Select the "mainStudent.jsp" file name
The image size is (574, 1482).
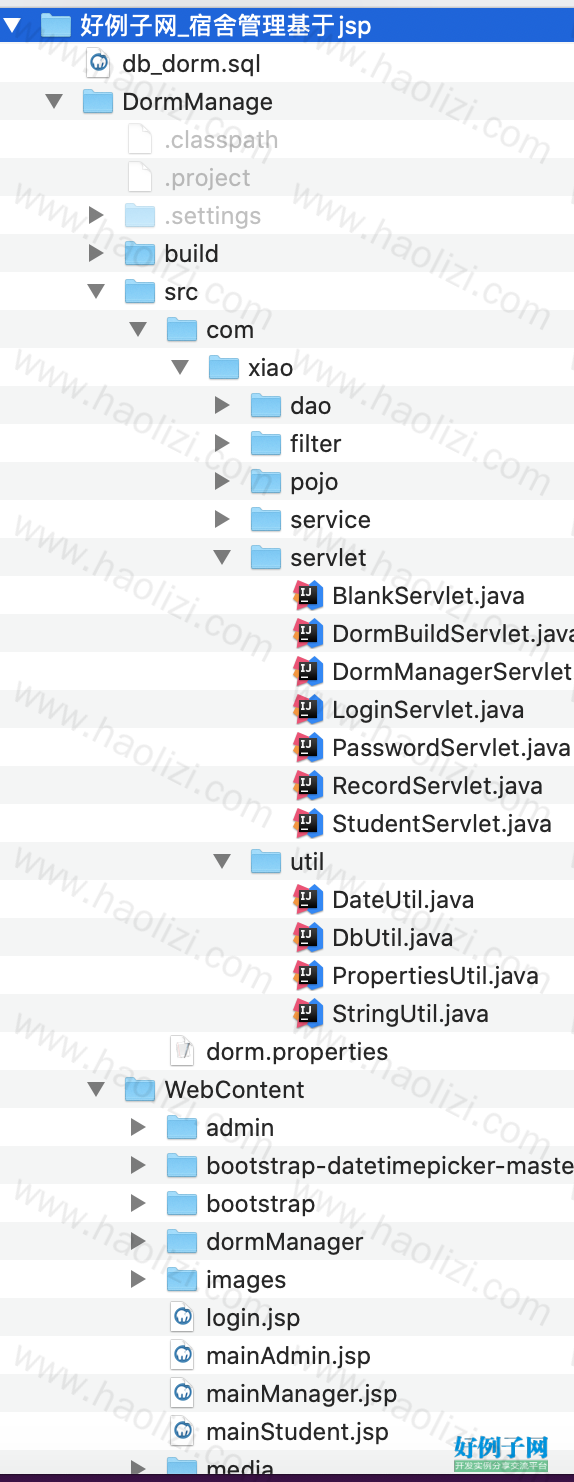click(x=297, y=1433)
